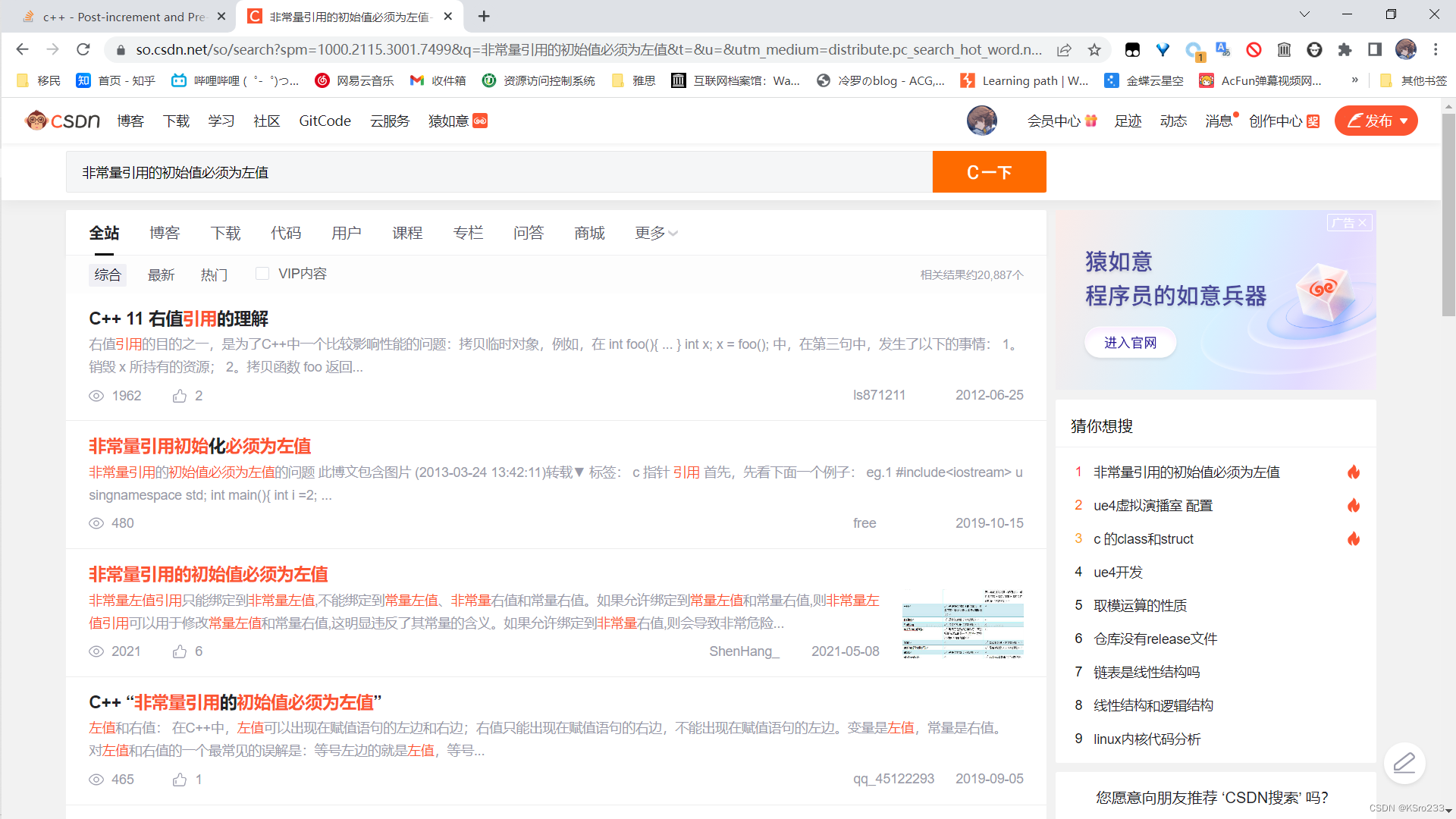The image size is (1456, 819).
Task: Close the advertisement banner
Action: point(1363,222)
